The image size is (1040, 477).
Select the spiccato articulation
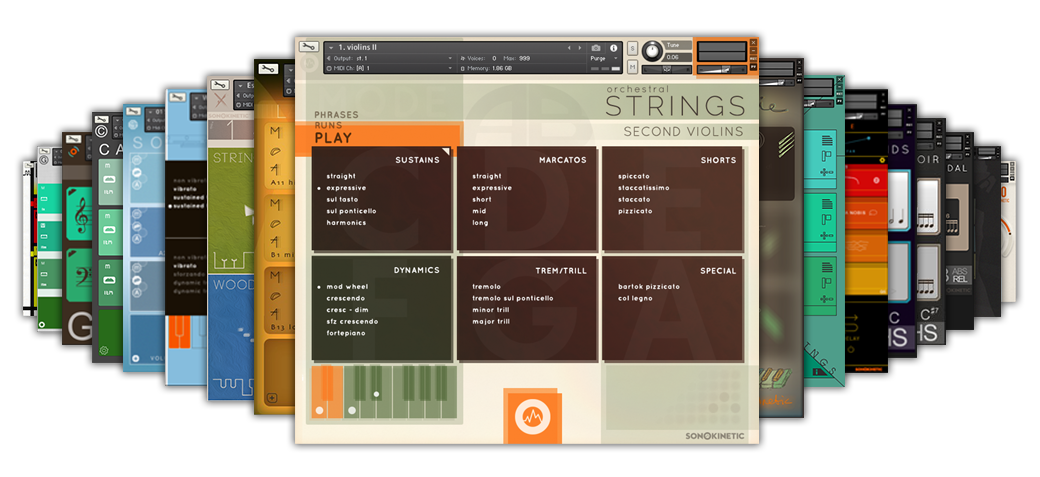point(634,176)
